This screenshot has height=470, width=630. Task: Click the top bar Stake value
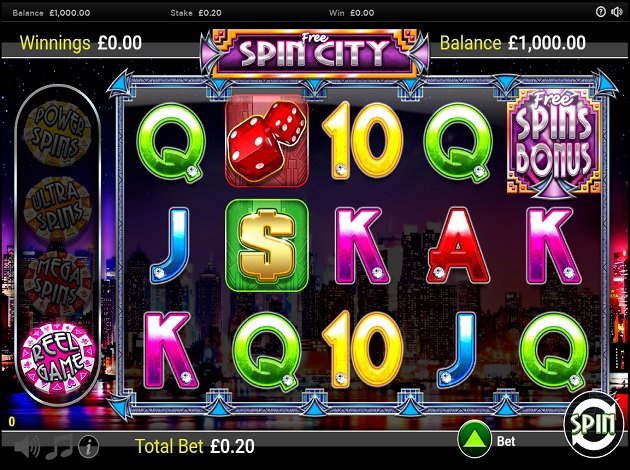point(210,13)
